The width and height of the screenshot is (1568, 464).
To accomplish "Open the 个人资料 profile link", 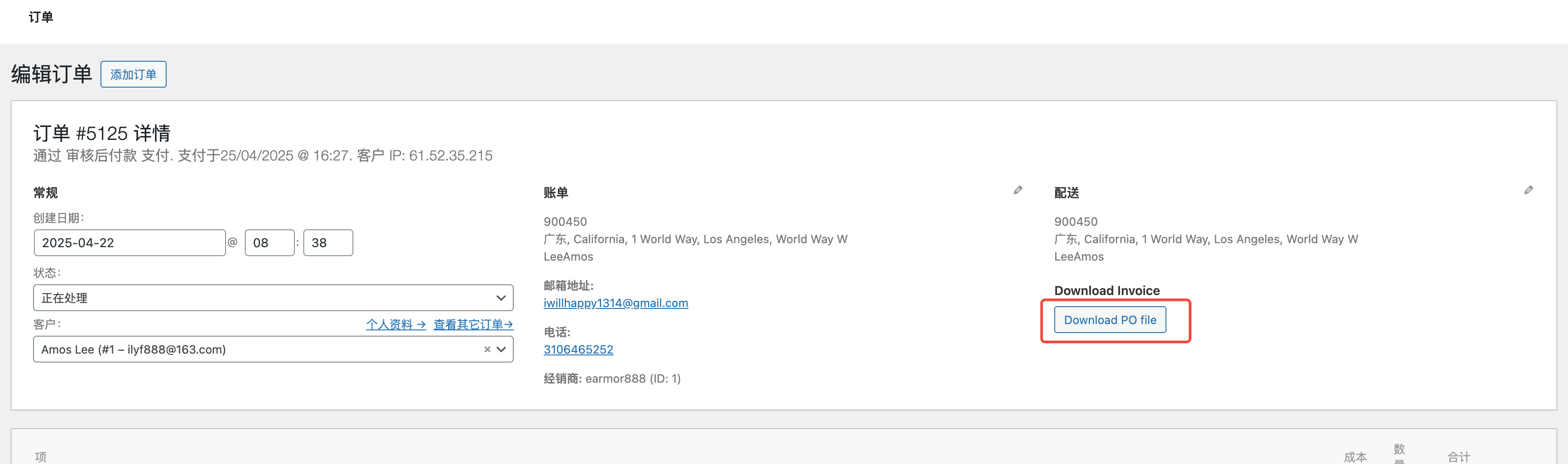I will [396, 325].
